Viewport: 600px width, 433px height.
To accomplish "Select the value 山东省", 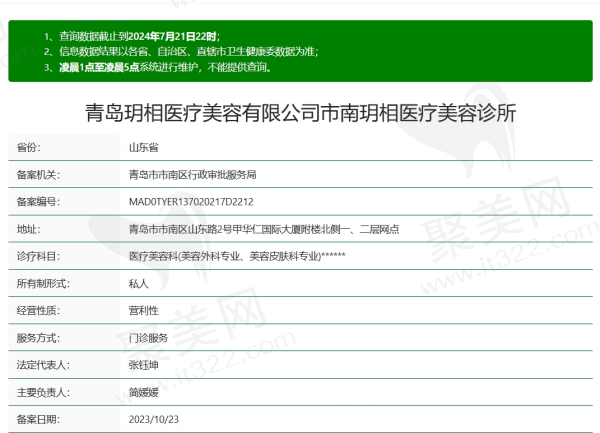I will point(143,147).
